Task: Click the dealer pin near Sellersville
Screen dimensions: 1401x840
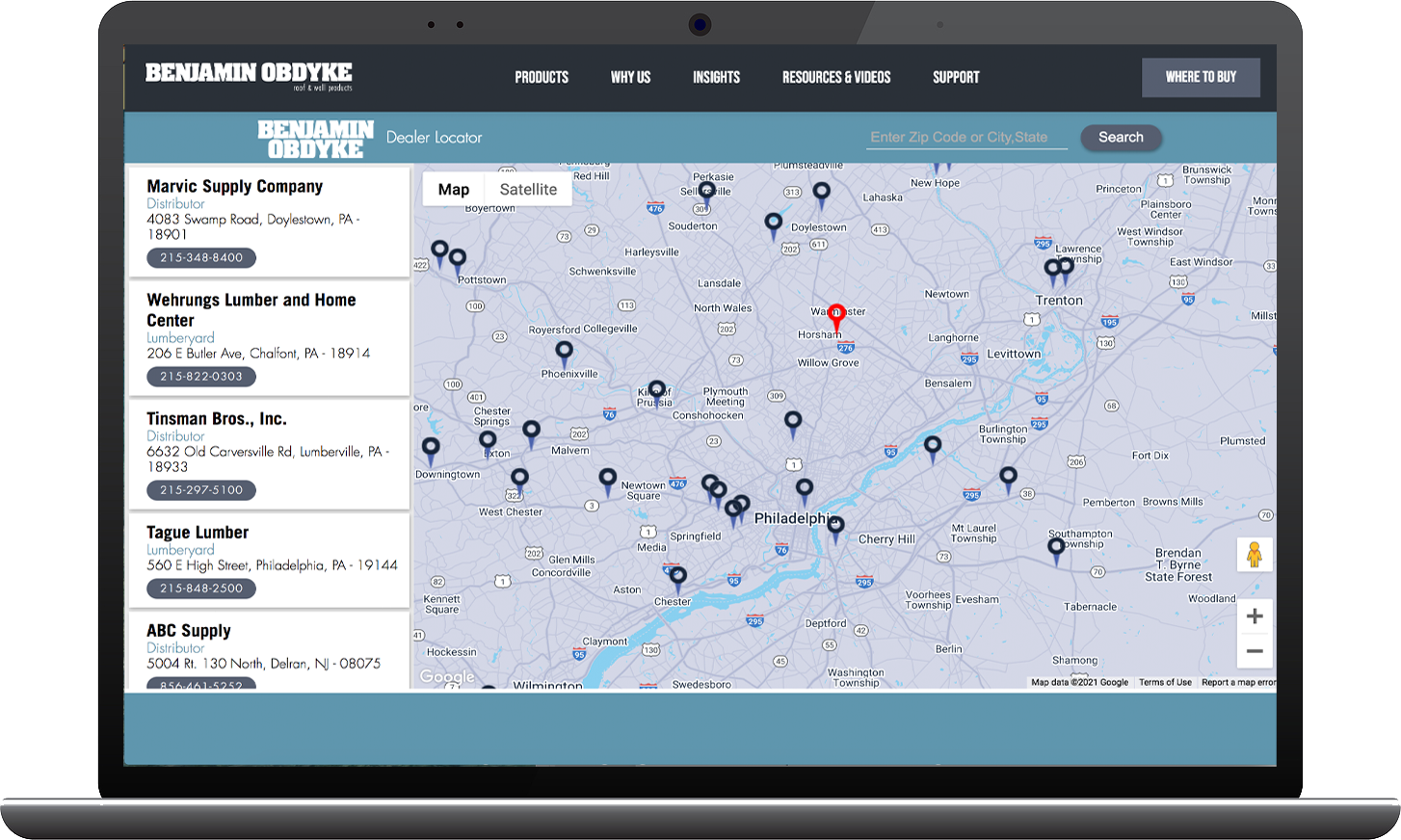Action: click(x=705, y=197)
